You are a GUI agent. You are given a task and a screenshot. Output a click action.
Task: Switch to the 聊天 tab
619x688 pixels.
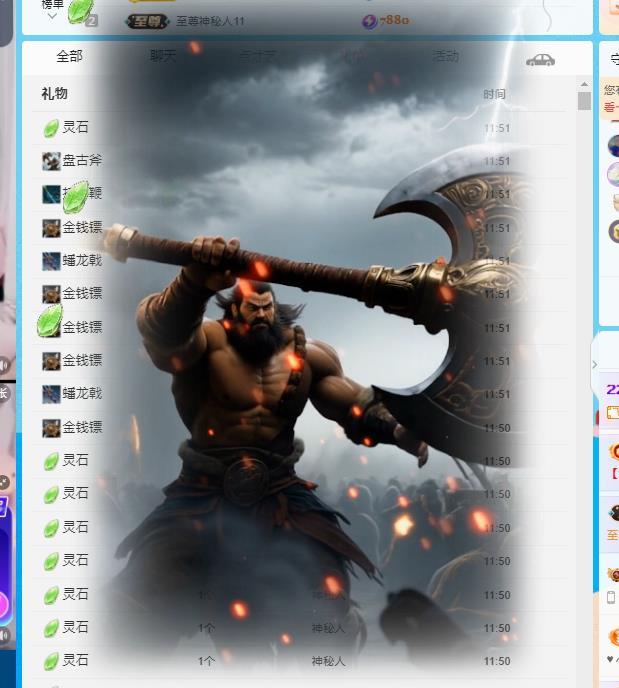point(163,57)
